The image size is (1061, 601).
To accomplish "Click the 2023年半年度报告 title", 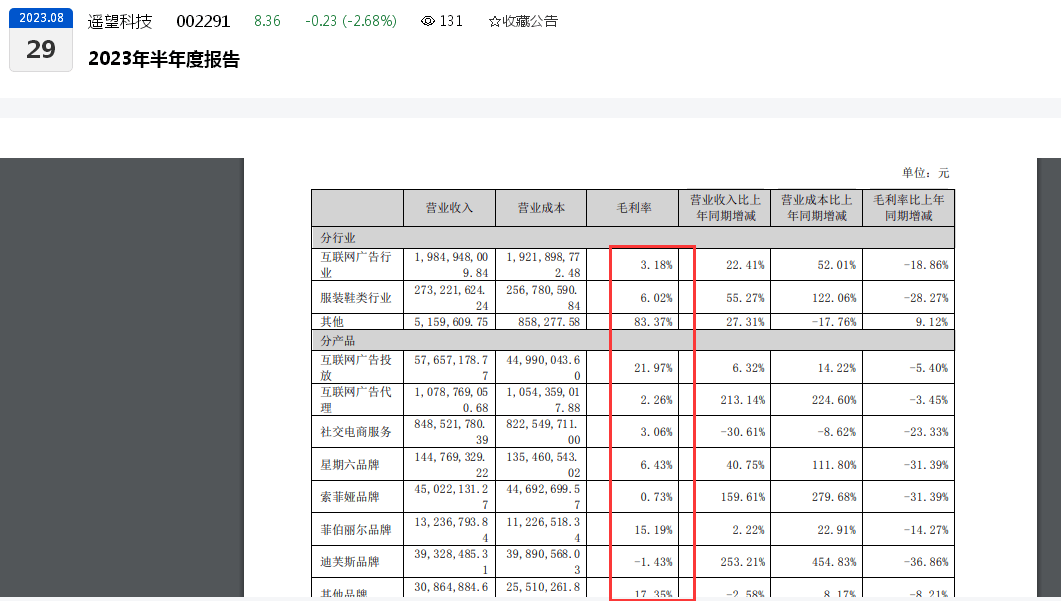I will tap(164, 60).
